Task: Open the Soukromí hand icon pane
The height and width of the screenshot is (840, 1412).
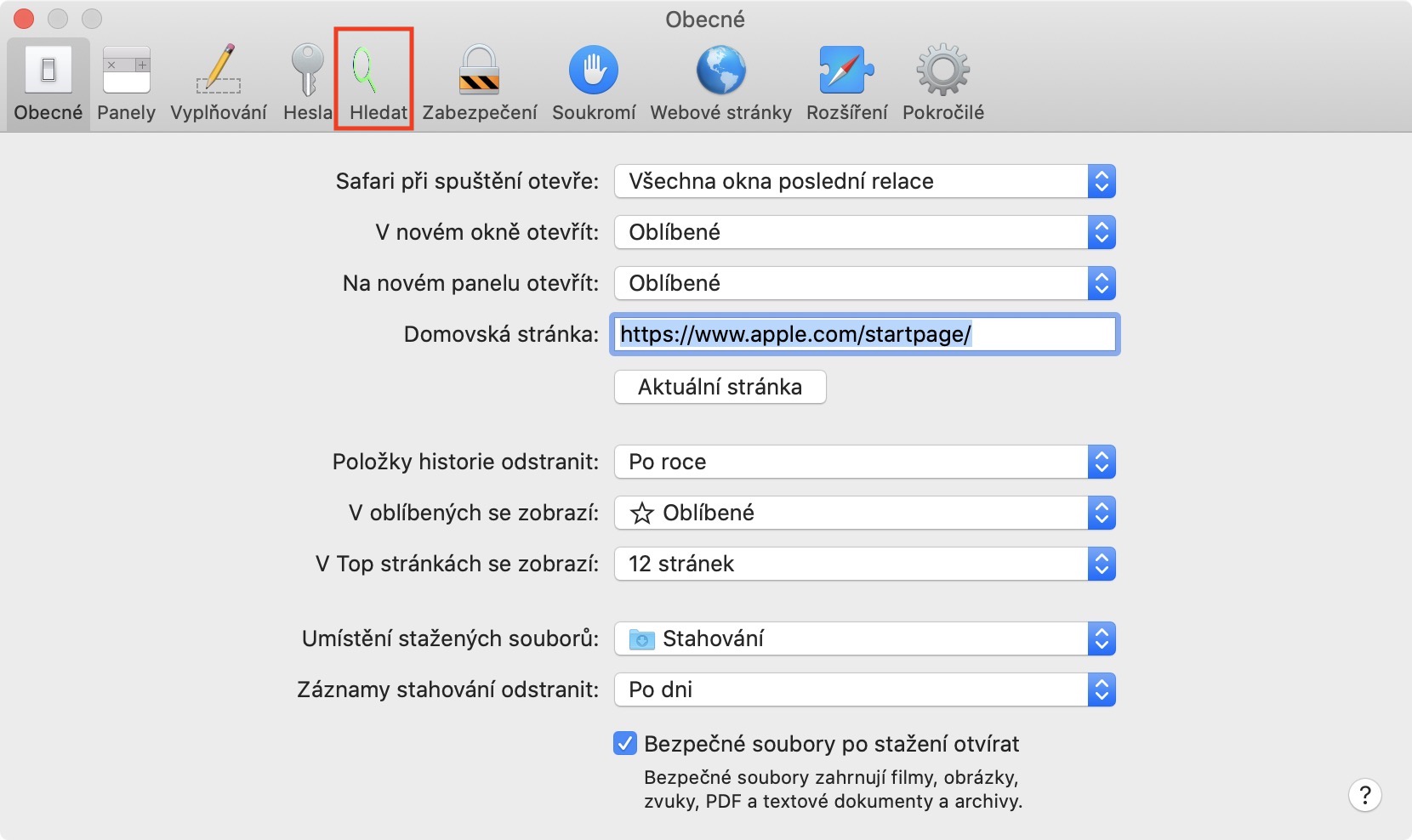Action: [x=594, y=83]
